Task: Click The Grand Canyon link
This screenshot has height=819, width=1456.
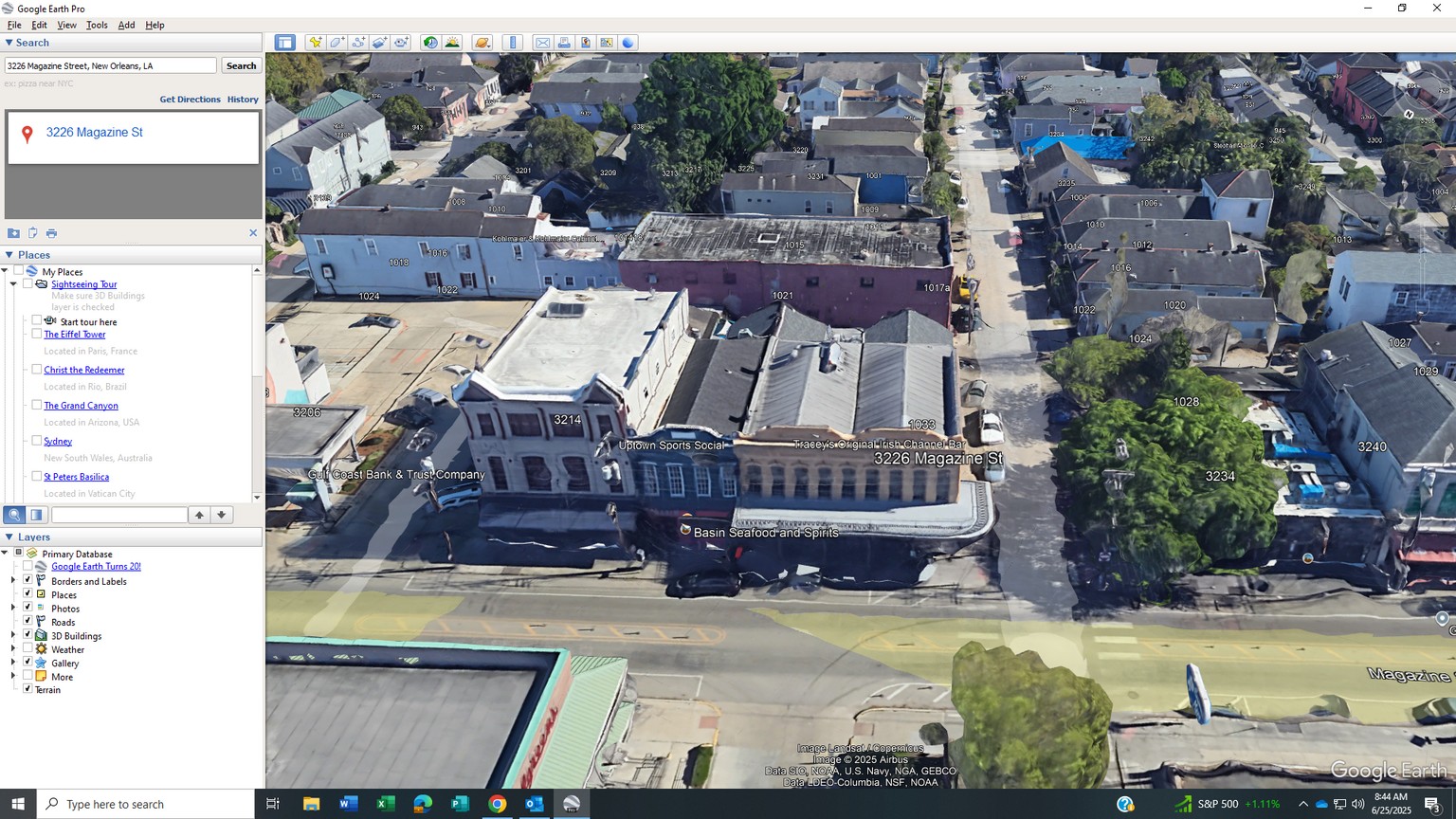Action: point(82,406)
